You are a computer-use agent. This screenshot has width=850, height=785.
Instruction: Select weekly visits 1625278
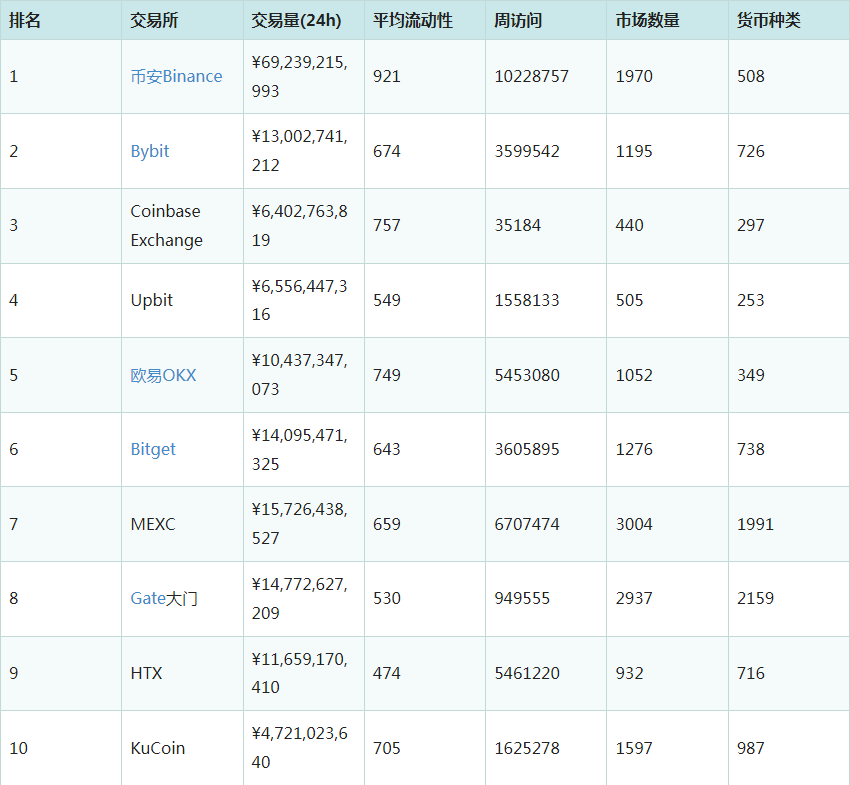[527, 748]
